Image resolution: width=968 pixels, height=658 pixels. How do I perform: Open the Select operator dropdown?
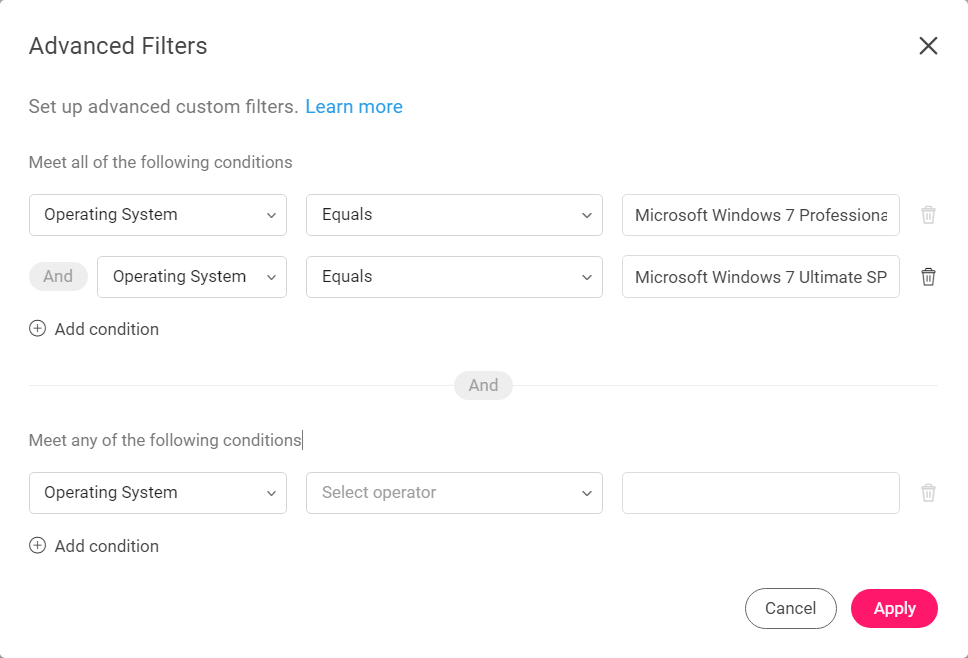(454, 493)
